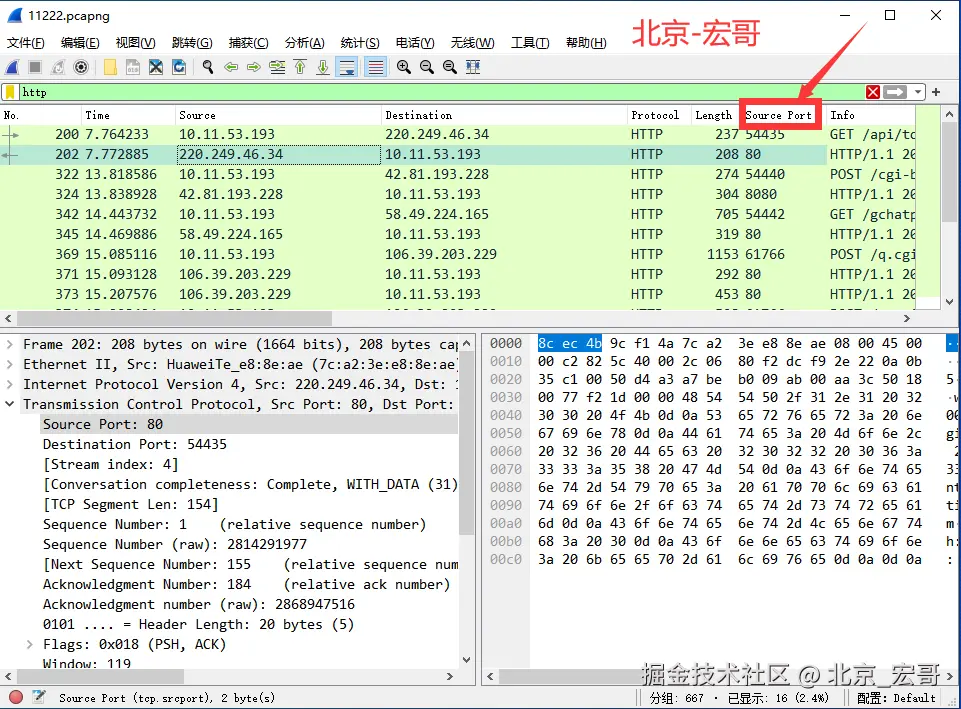Open the 视图(V) menu
Image resolution: width=961 pixels, height=709 pixels.
tap(135, 42)
